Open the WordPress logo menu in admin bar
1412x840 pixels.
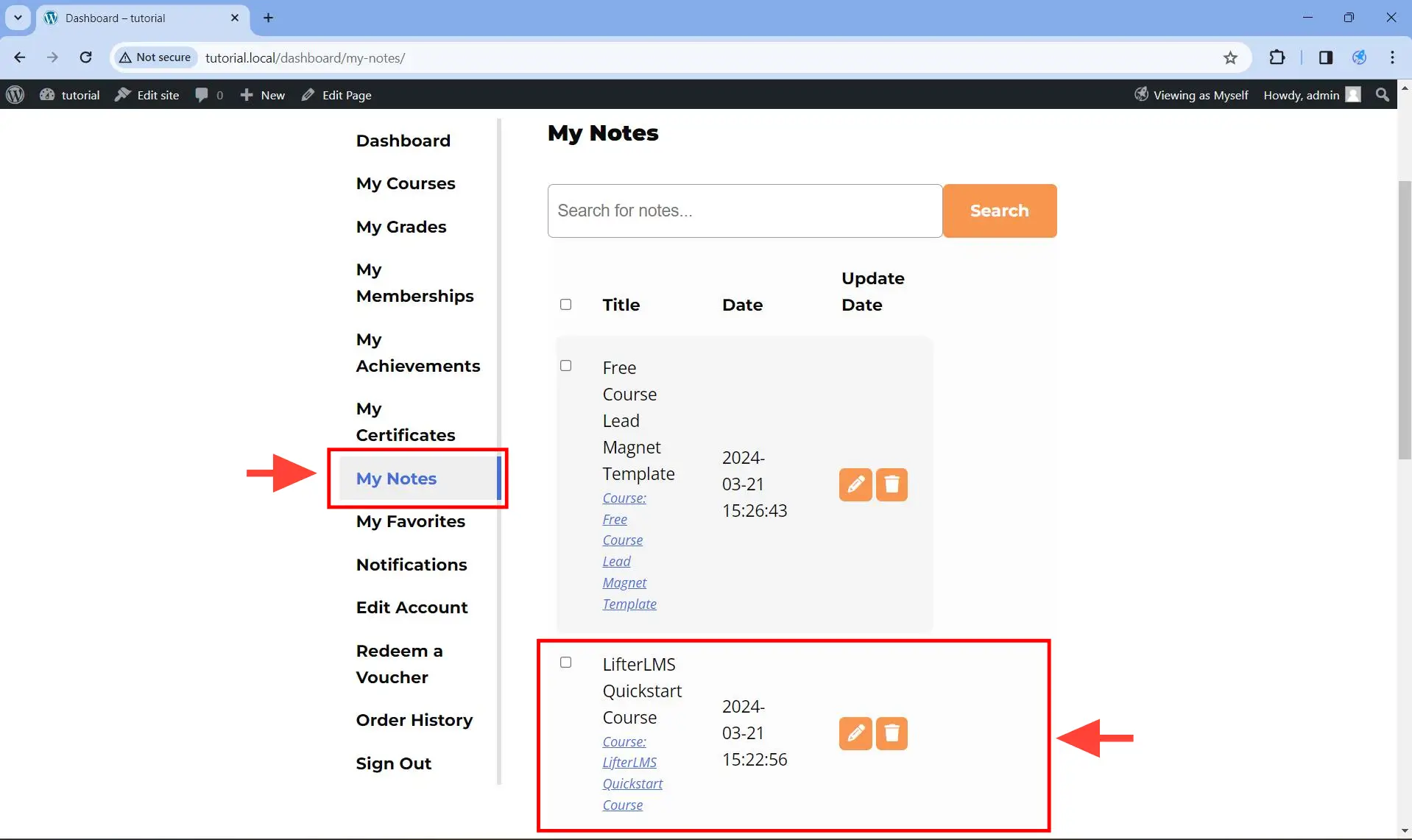pos(15,95)
